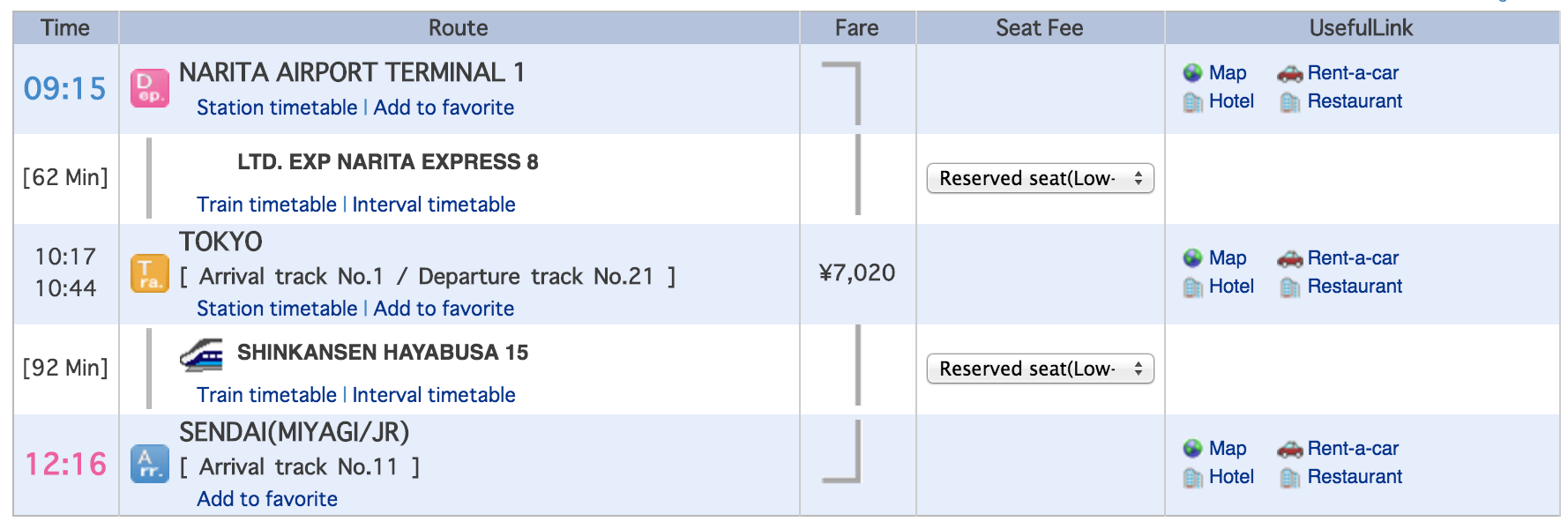Open Interval timetable for Shinkansen Hayabusa 15
The height and width of the screenshot is (529, 1568).
point(434,395)
